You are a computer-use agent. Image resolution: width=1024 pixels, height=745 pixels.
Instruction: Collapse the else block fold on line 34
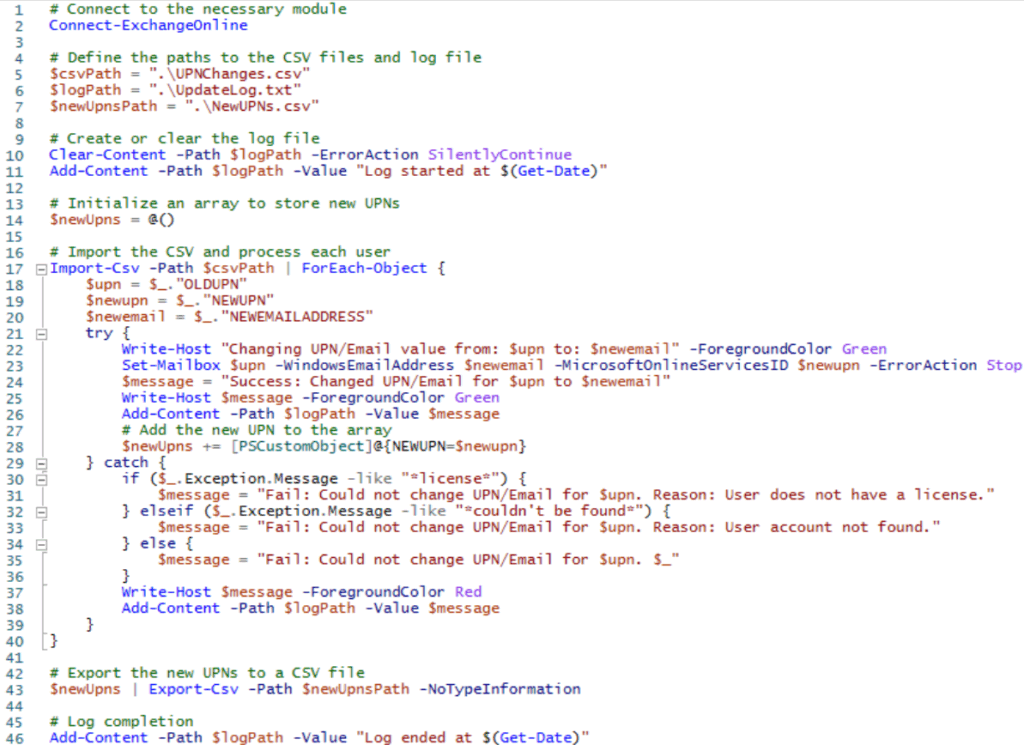(x=41, y=545)
